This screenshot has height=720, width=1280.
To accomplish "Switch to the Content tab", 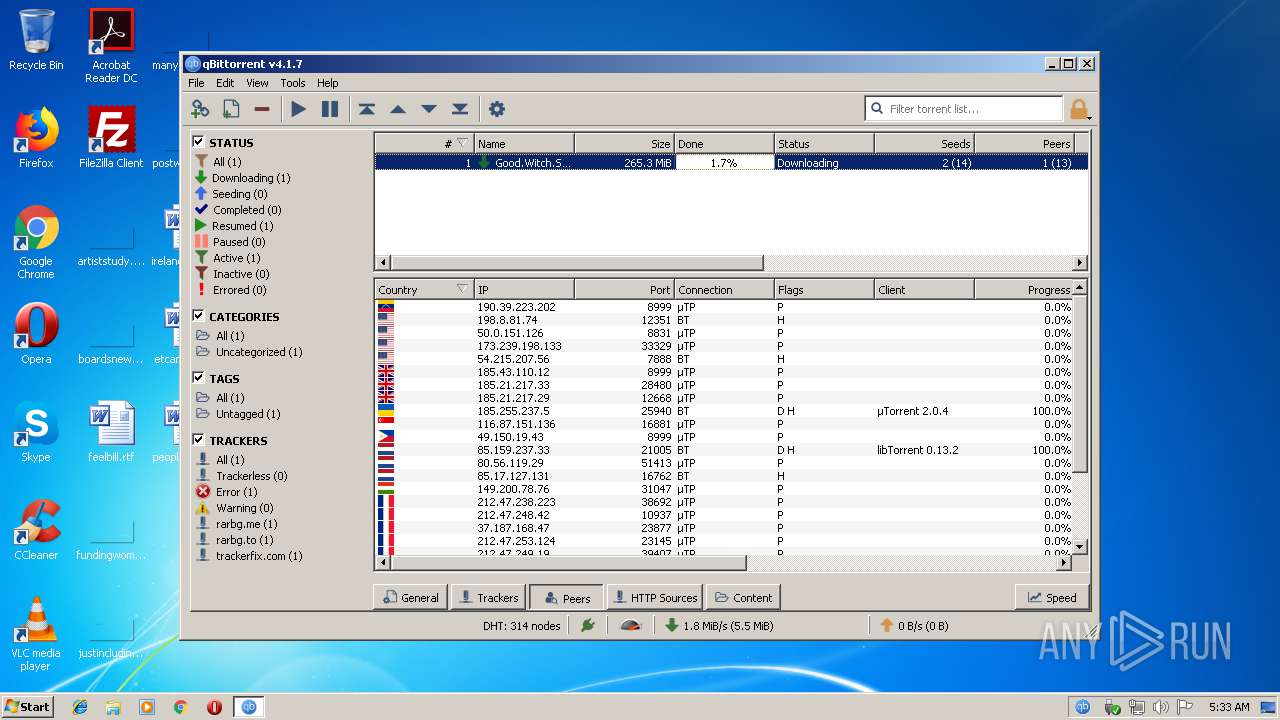I will pyautogui.click(x=743, y=597).
